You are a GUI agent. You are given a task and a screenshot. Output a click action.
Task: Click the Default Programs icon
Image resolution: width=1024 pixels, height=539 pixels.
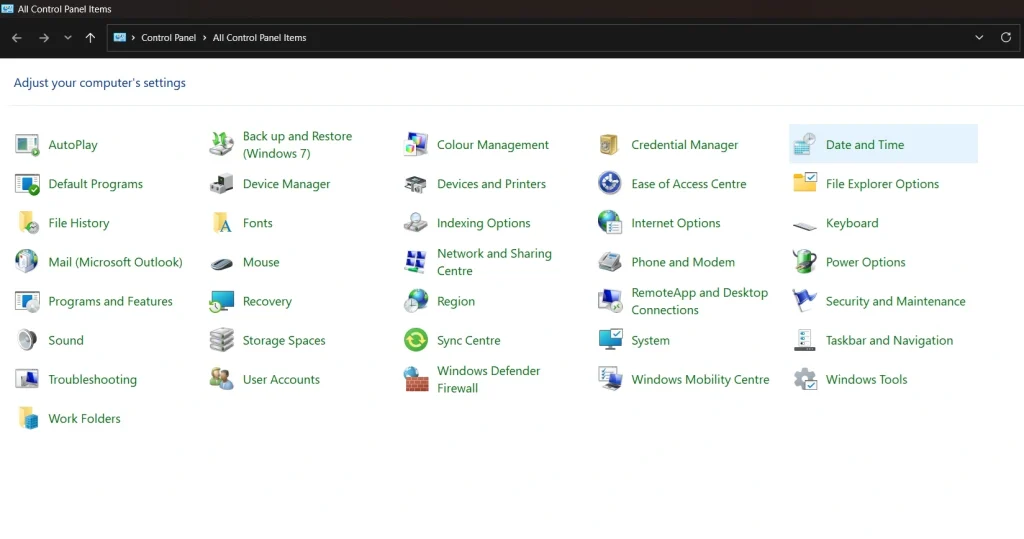click(x=27, y=184)
